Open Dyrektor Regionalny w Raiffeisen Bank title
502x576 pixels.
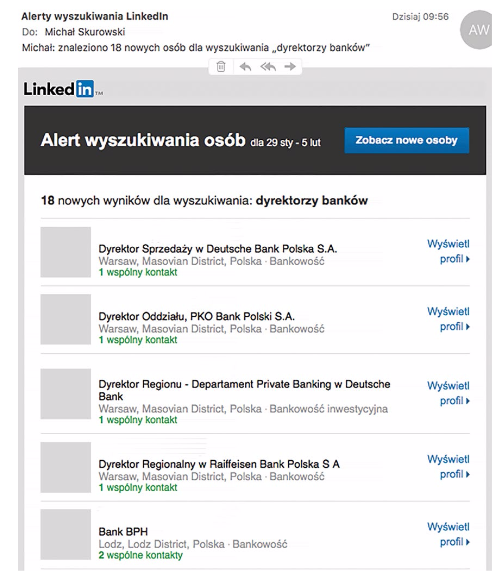click(x=219, y=464)
